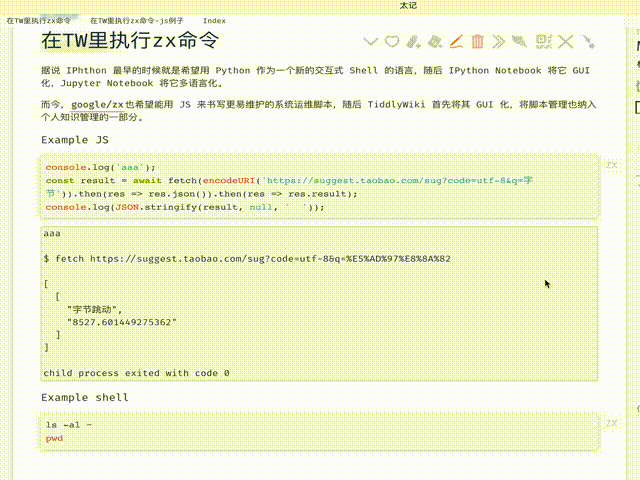Click the 太记 window title

[408, 5]
